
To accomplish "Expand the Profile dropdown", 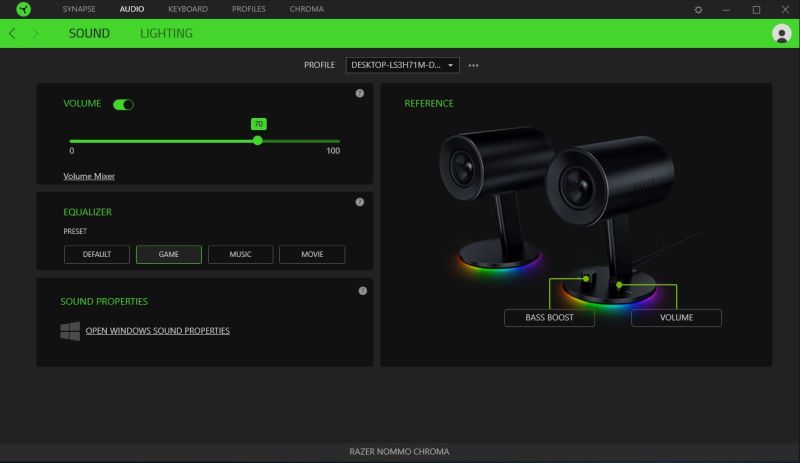I will 403,65.
